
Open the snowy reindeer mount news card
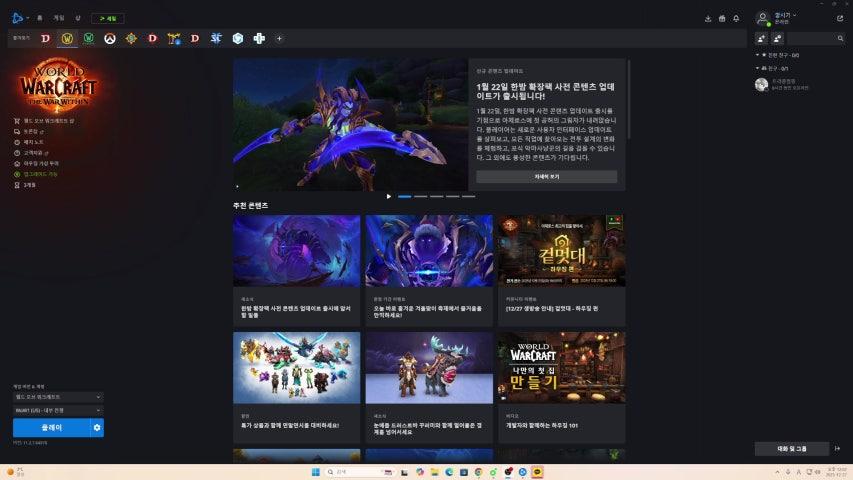429,387
